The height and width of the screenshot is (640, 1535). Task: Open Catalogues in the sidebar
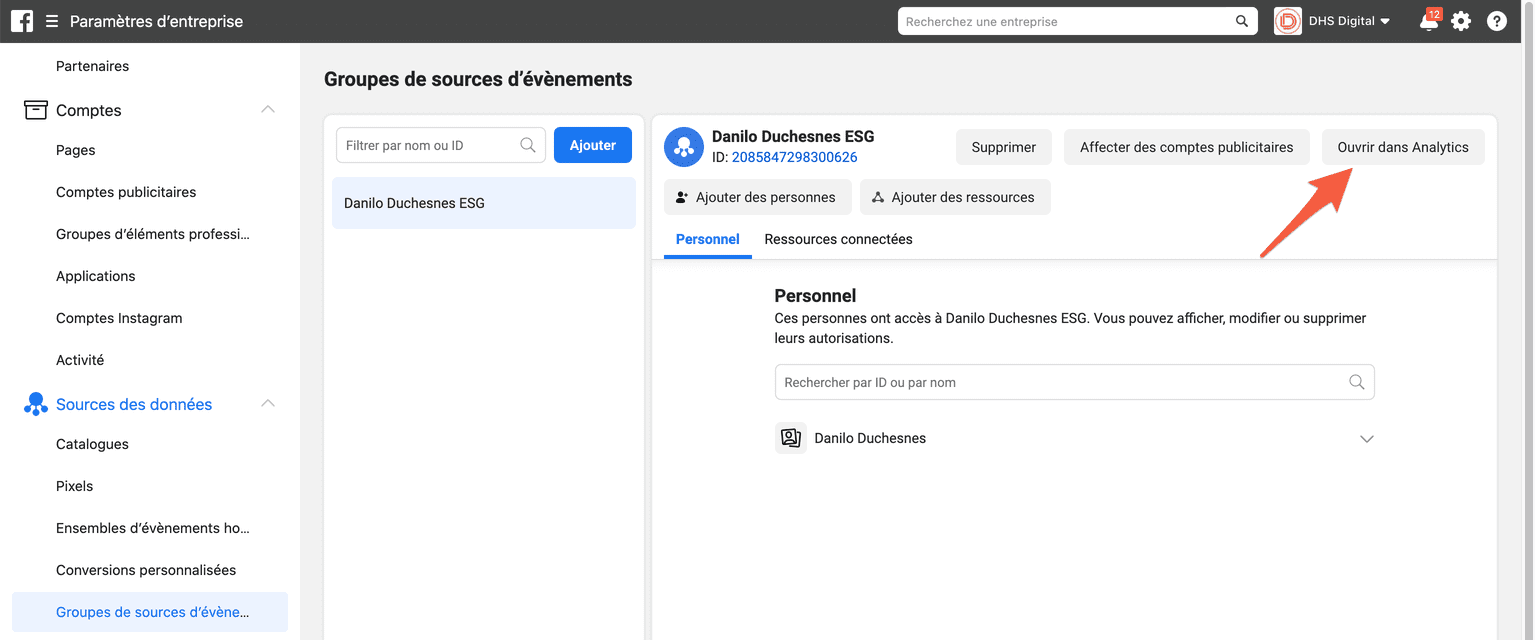click(92, 444)
